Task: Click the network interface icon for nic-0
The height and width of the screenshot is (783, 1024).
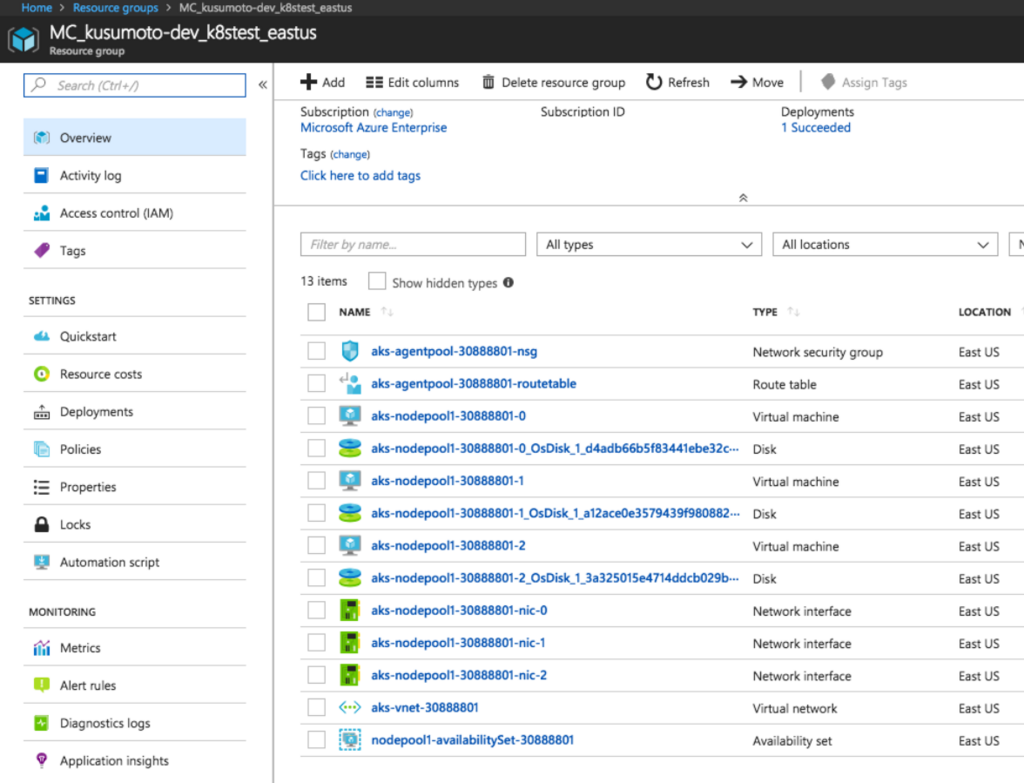Action: coord(350,610)
